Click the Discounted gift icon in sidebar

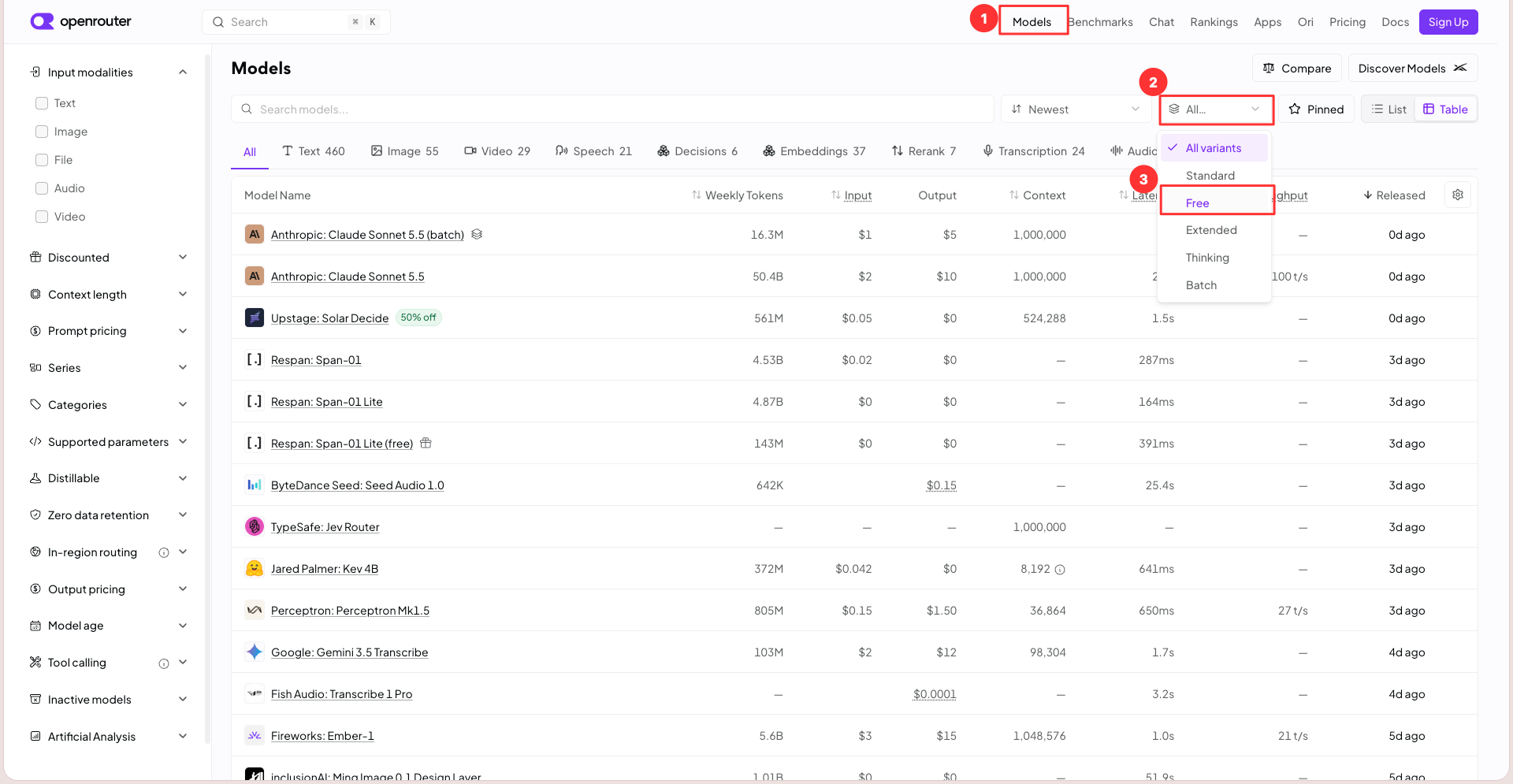coord(35,257)
